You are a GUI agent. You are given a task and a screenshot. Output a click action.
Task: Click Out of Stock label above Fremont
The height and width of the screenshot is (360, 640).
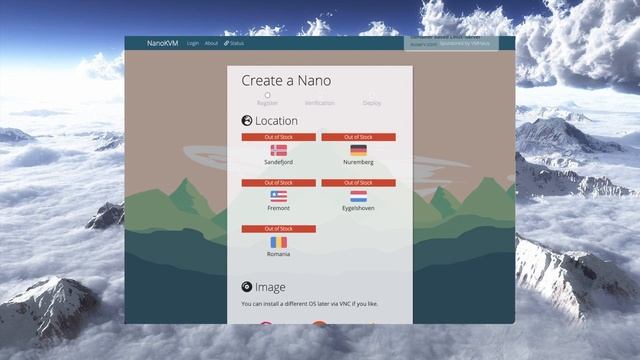pos(278,183)
